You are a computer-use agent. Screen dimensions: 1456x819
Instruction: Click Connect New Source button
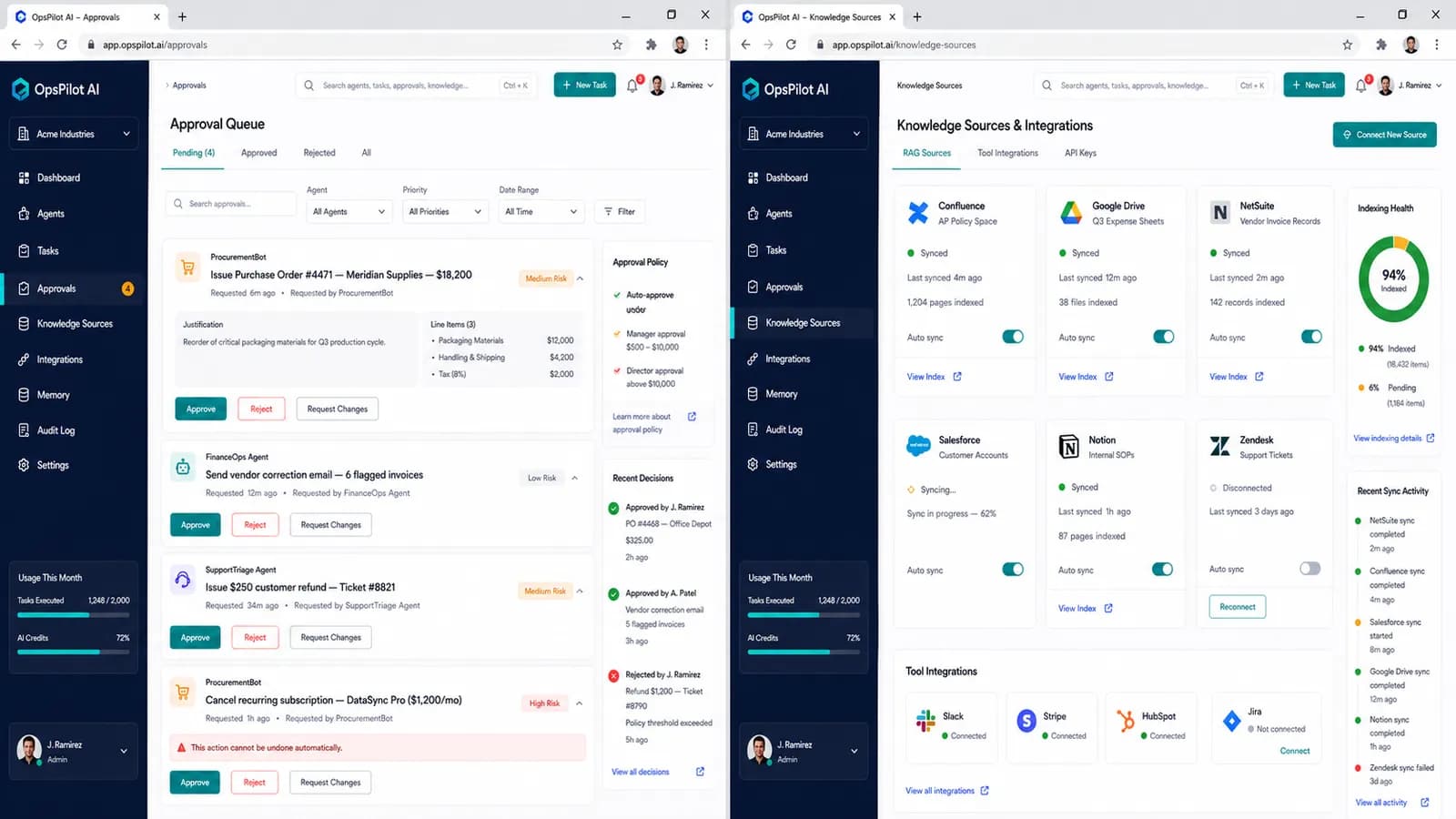click(1385, 135)
